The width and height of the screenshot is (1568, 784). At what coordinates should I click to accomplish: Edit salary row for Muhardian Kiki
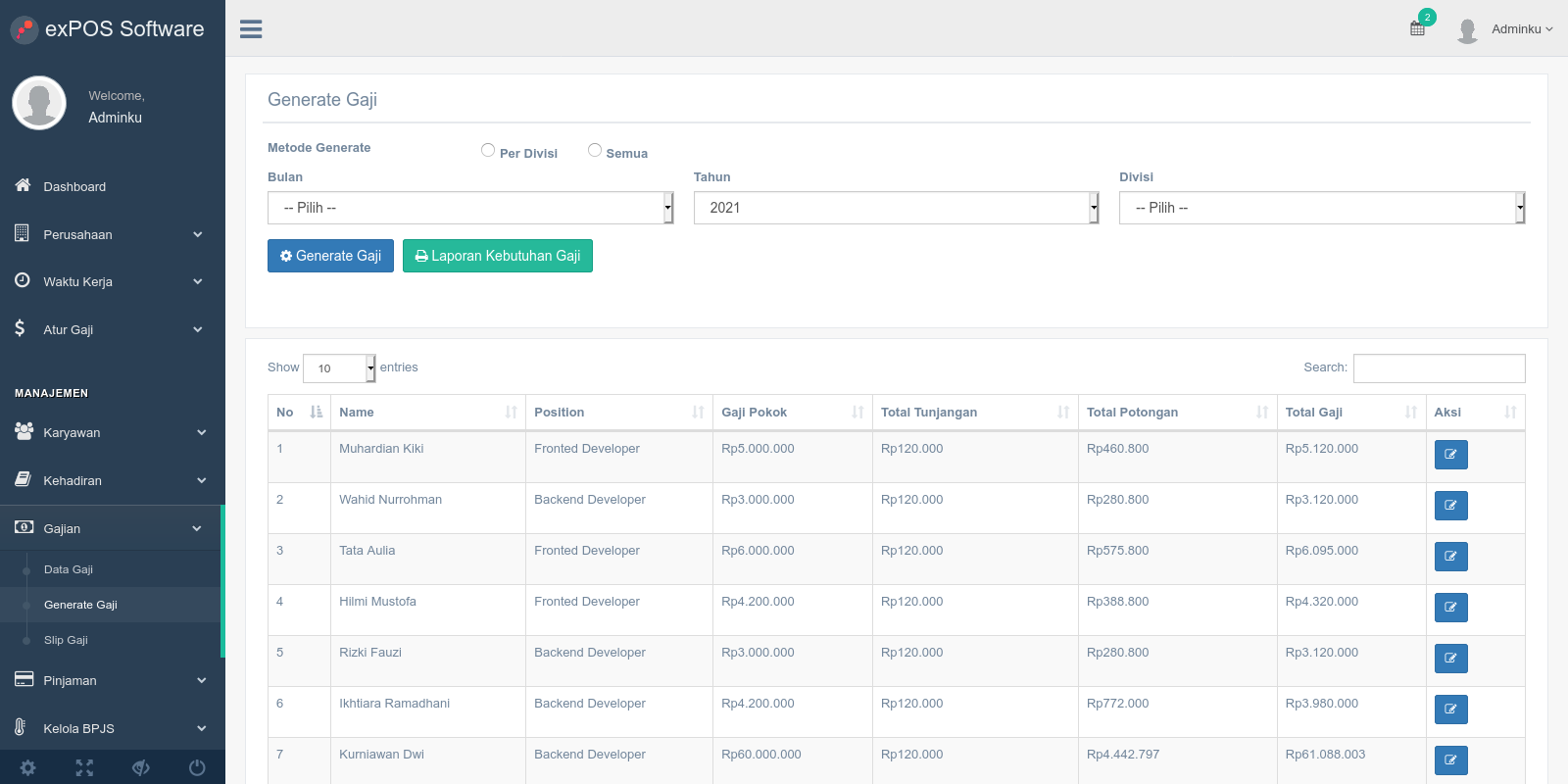[x=1450, y=455]
